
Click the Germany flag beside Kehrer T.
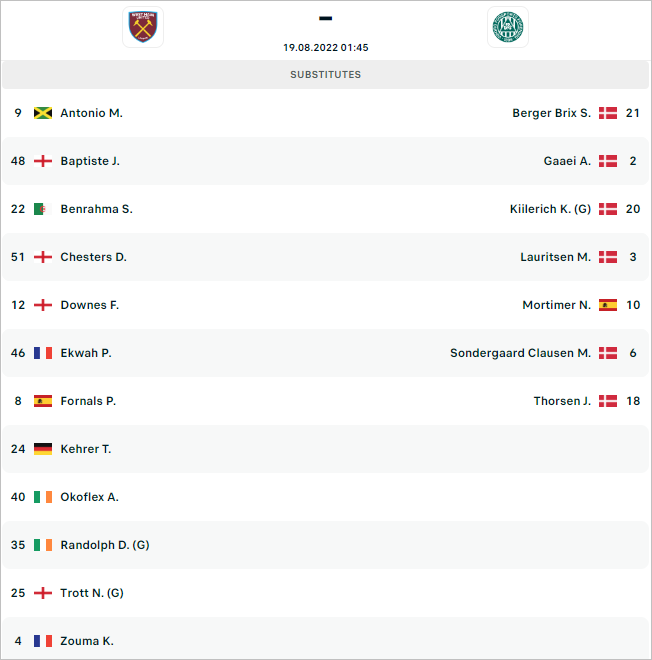(43, 449)
